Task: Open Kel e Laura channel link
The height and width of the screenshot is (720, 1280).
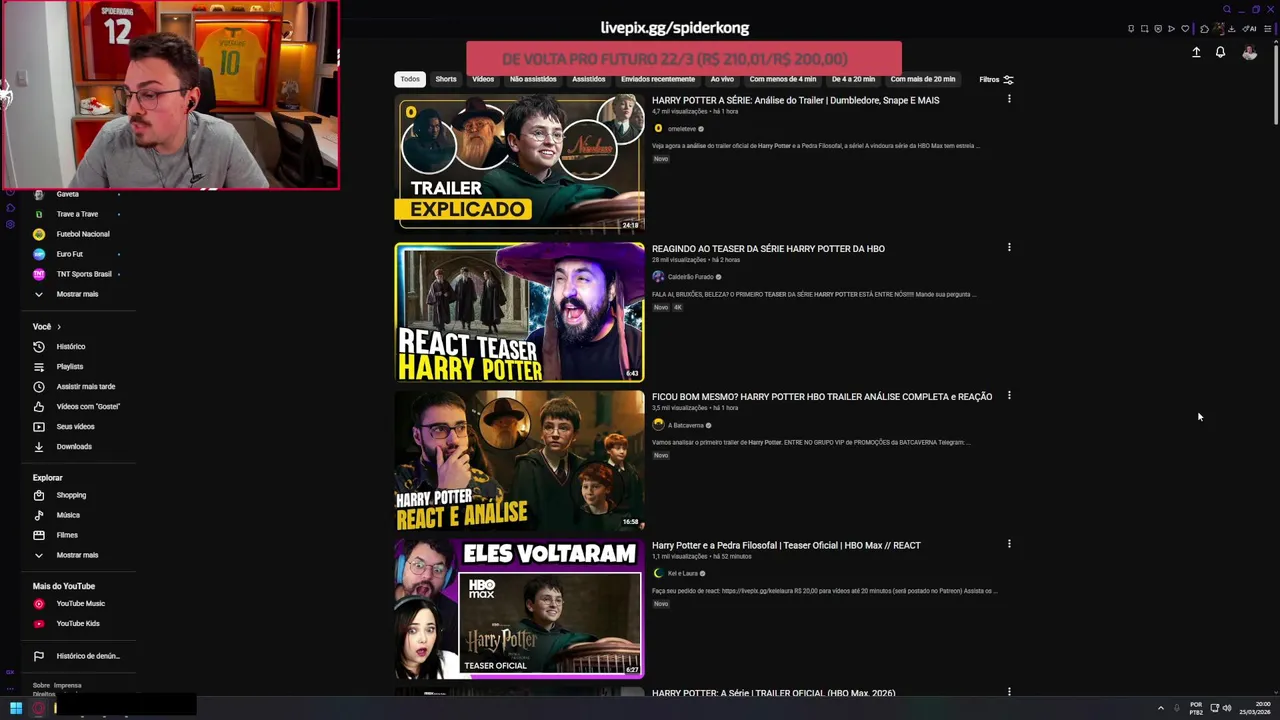Action: point(682,573)
